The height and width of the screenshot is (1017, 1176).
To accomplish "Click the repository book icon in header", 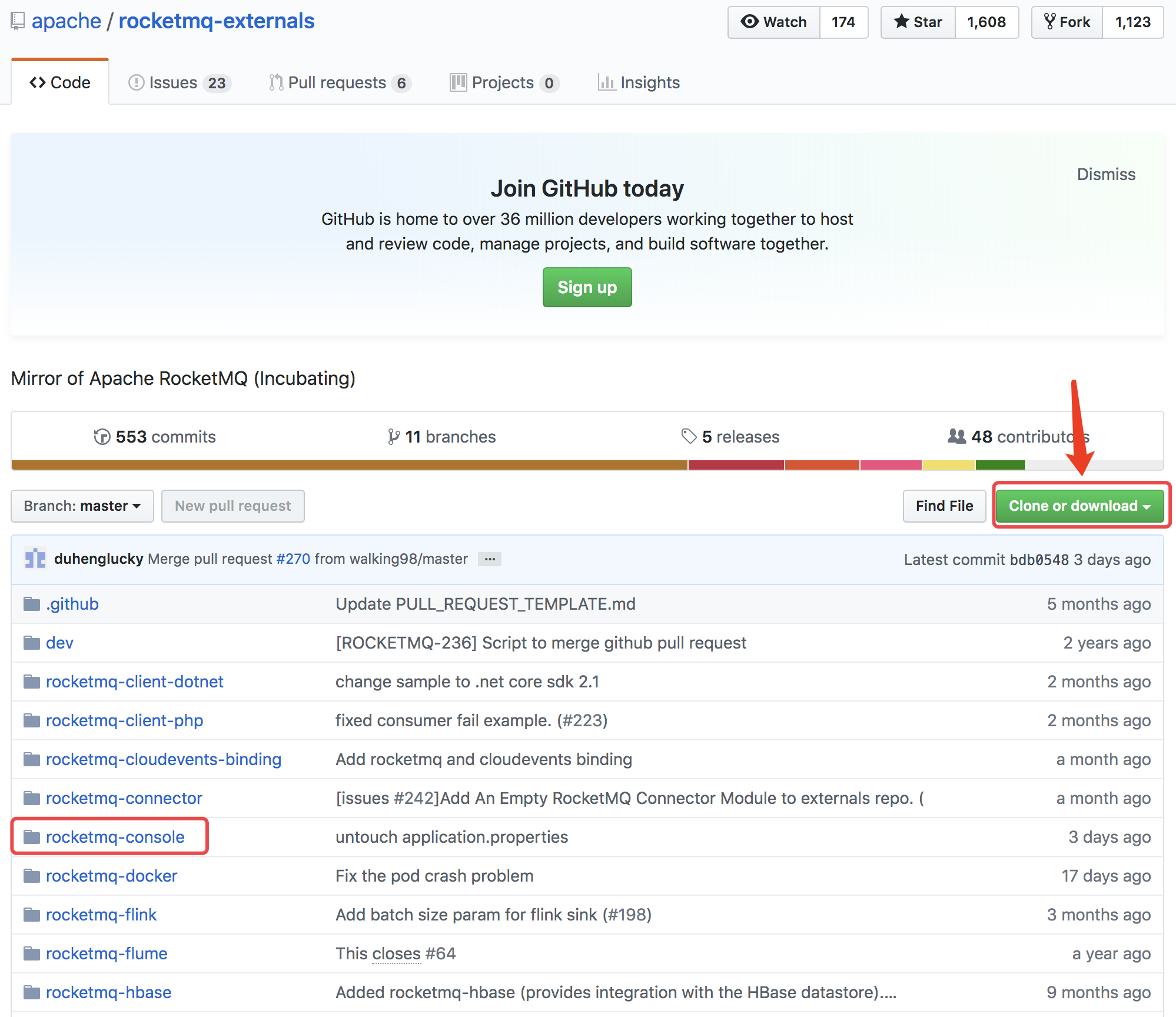I will pos(17,21).
